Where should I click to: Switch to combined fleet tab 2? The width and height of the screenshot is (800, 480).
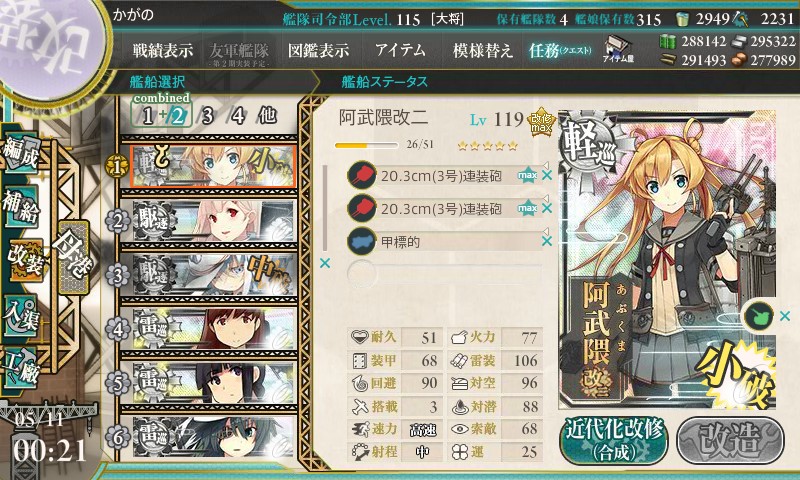tap(177, 116)
